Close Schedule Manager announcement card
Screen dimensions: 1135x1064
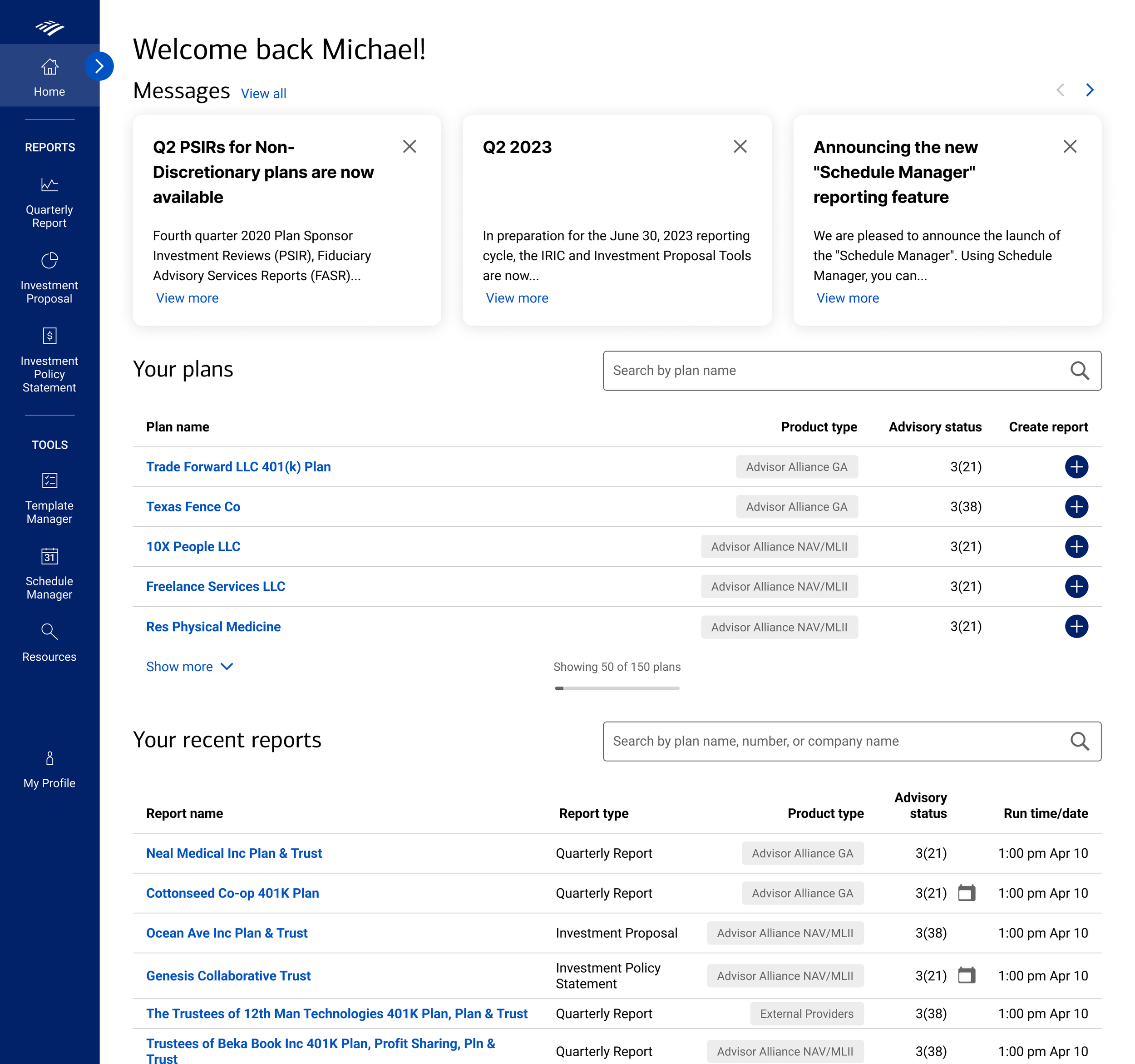[x=1070, y=147]
